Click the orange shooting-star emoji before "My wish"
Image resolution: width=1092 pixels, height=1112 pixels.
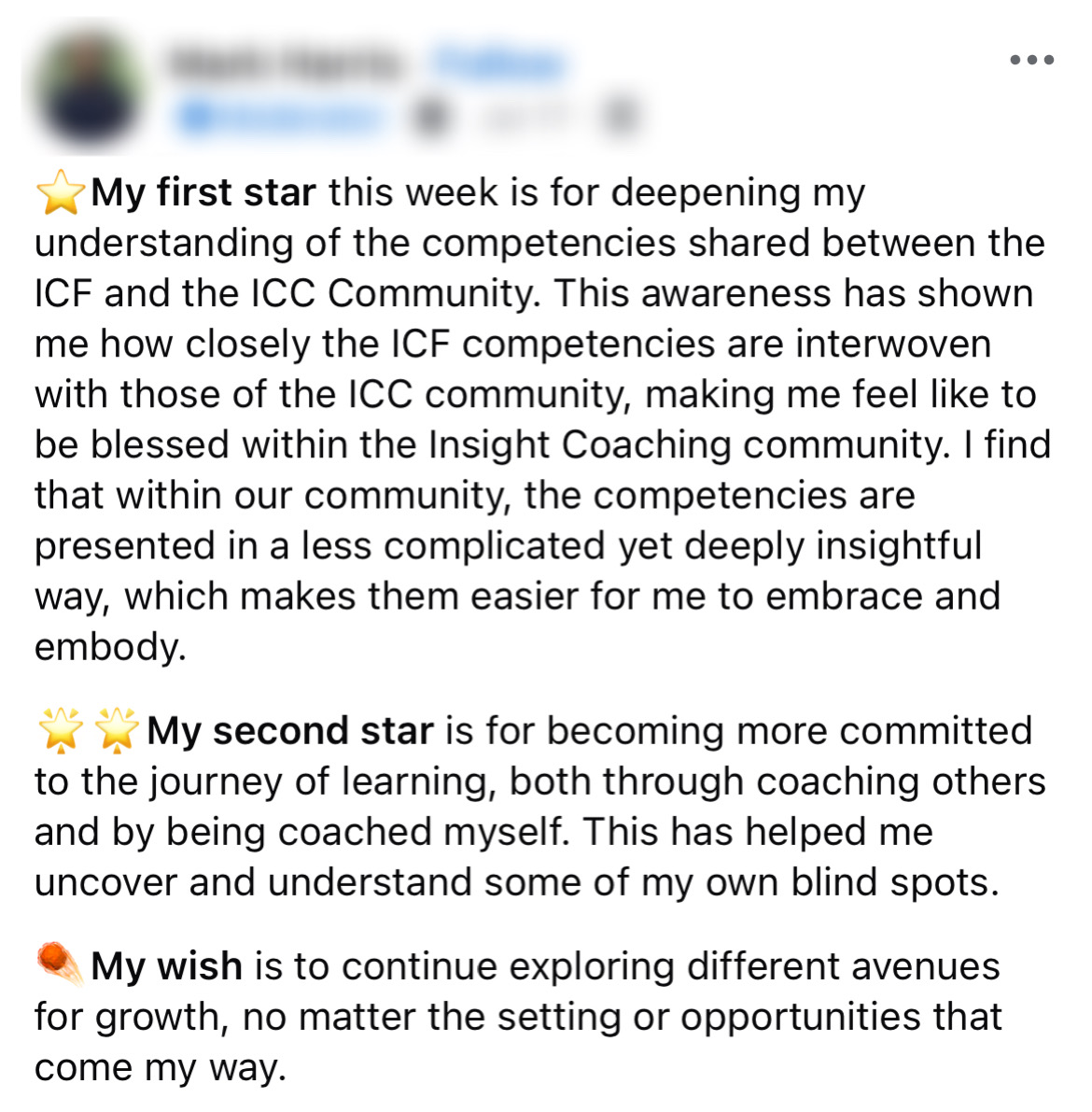coord(61,964)
